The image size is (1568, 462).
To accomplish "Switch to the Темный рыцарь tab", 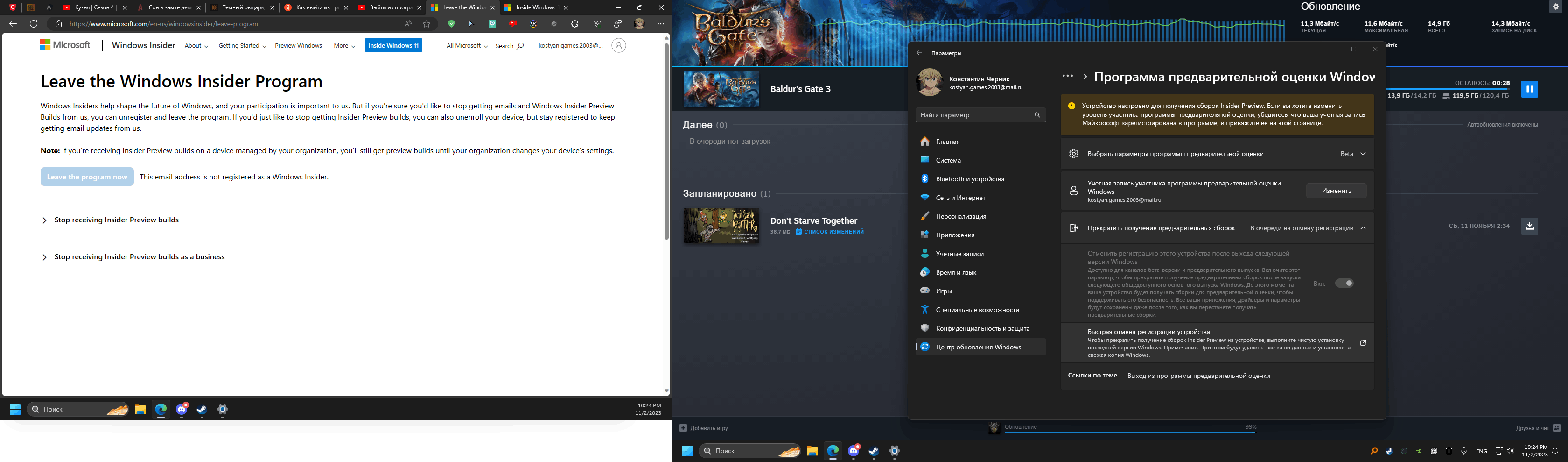I will (243, 8).
